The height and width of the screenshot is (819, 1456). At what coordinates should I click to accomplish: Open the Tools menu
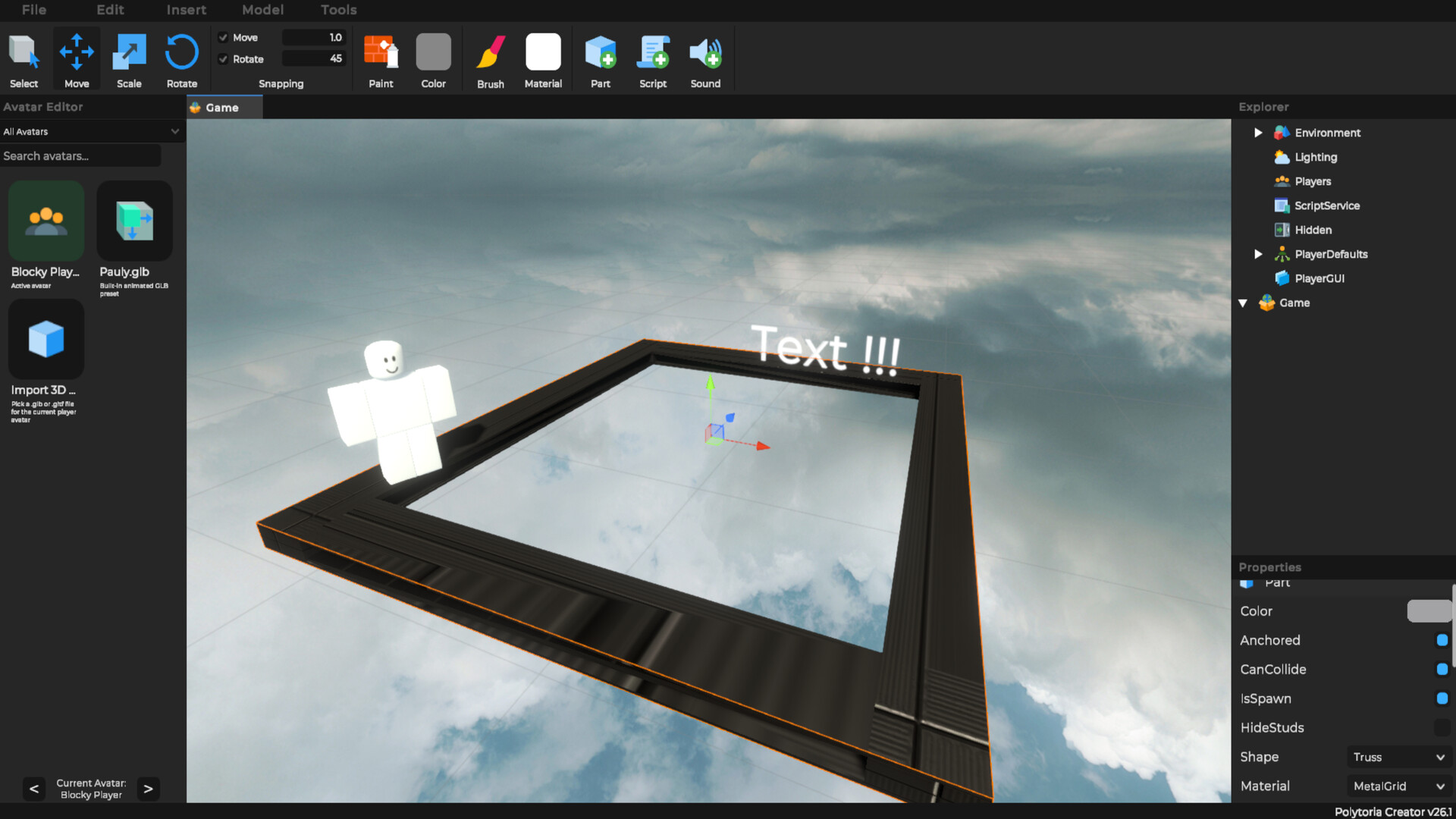(338, 10)
